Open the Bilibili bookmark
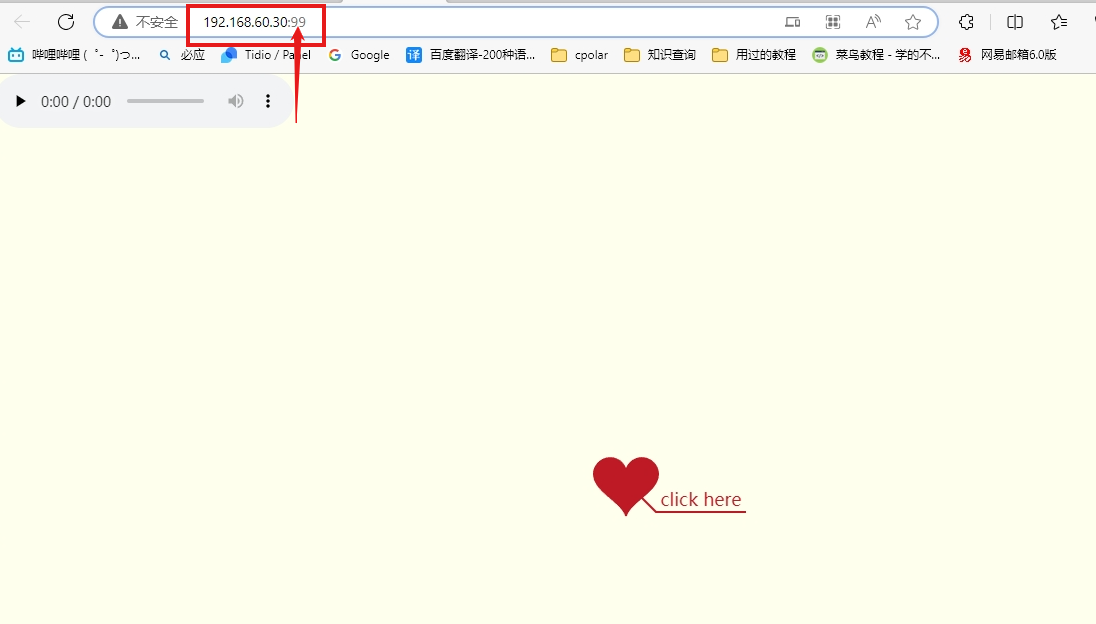This screenshot has height=624, width=1096. (x=74, y=55)
